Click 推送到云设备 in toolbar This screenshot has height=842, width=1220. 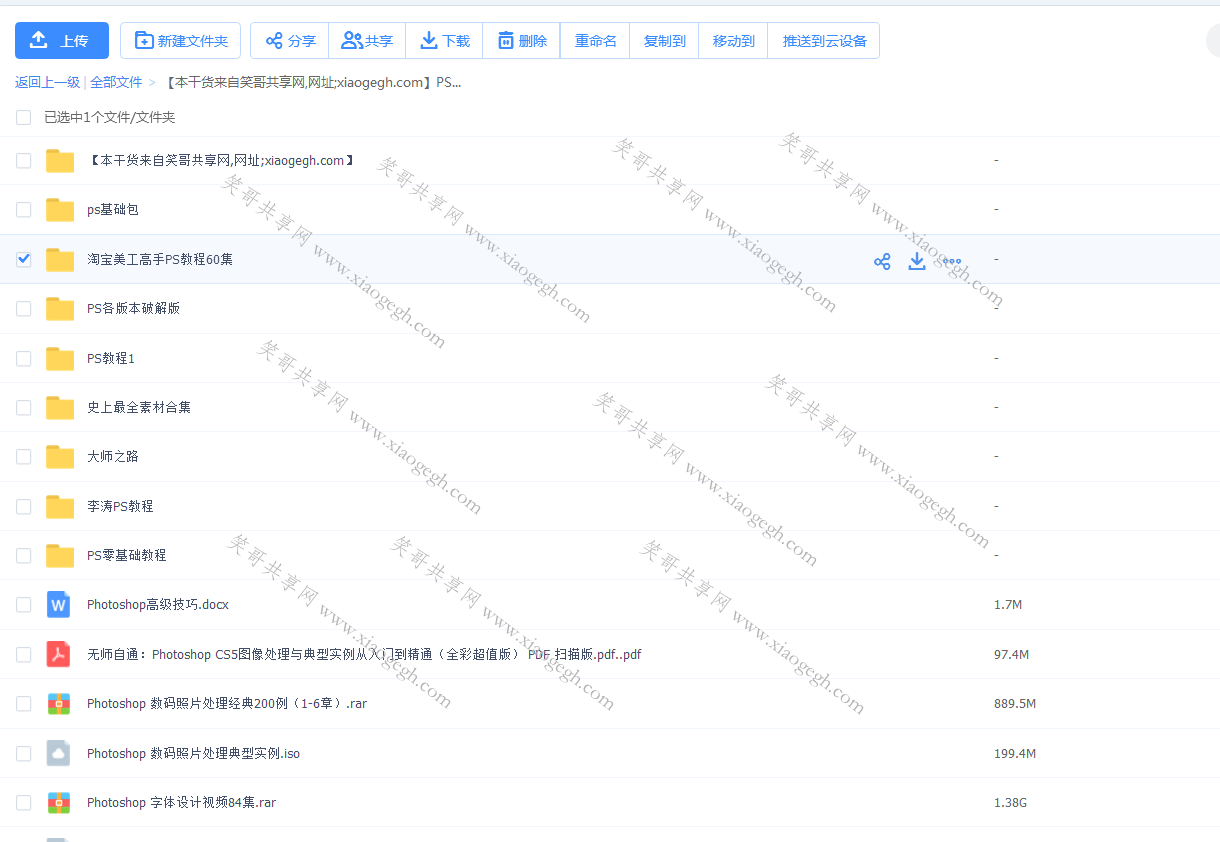click(824, 41)
